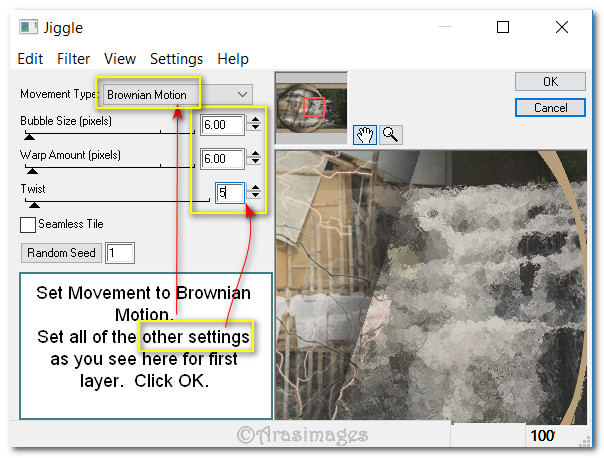The width and height of the screenshot is (604, 458).
Task: Click the Random Seed button
Action: (61, 253)
